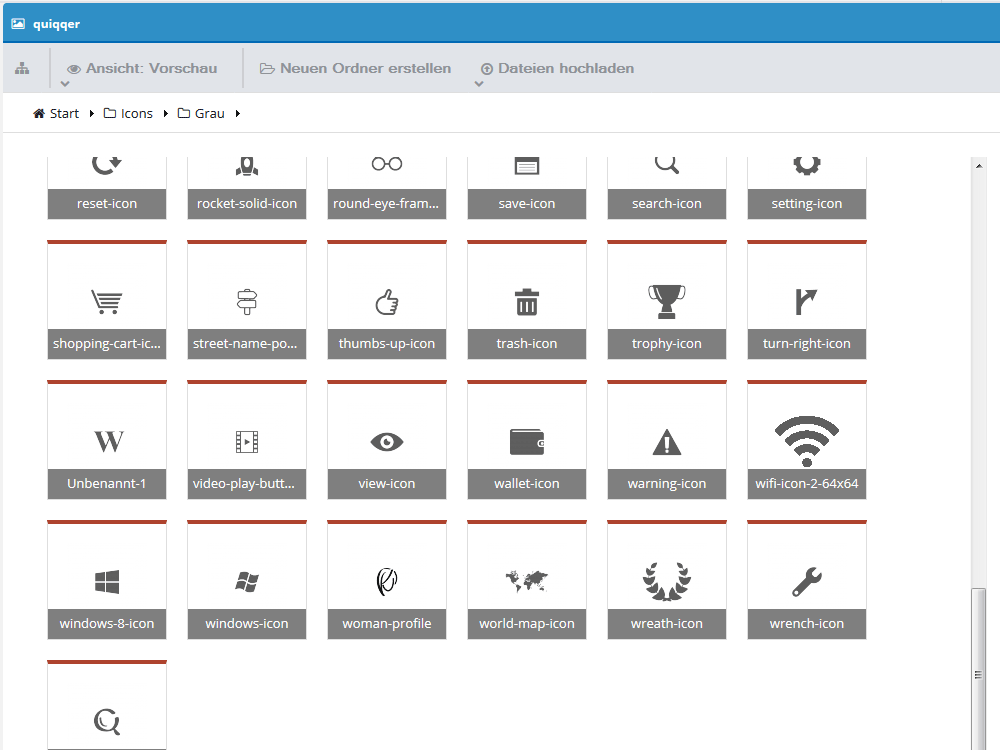The height and width of the screenshot is (750, 1000).
Task: Select the round-eye-fram... glasses file
Action: (x=387, y=188)
